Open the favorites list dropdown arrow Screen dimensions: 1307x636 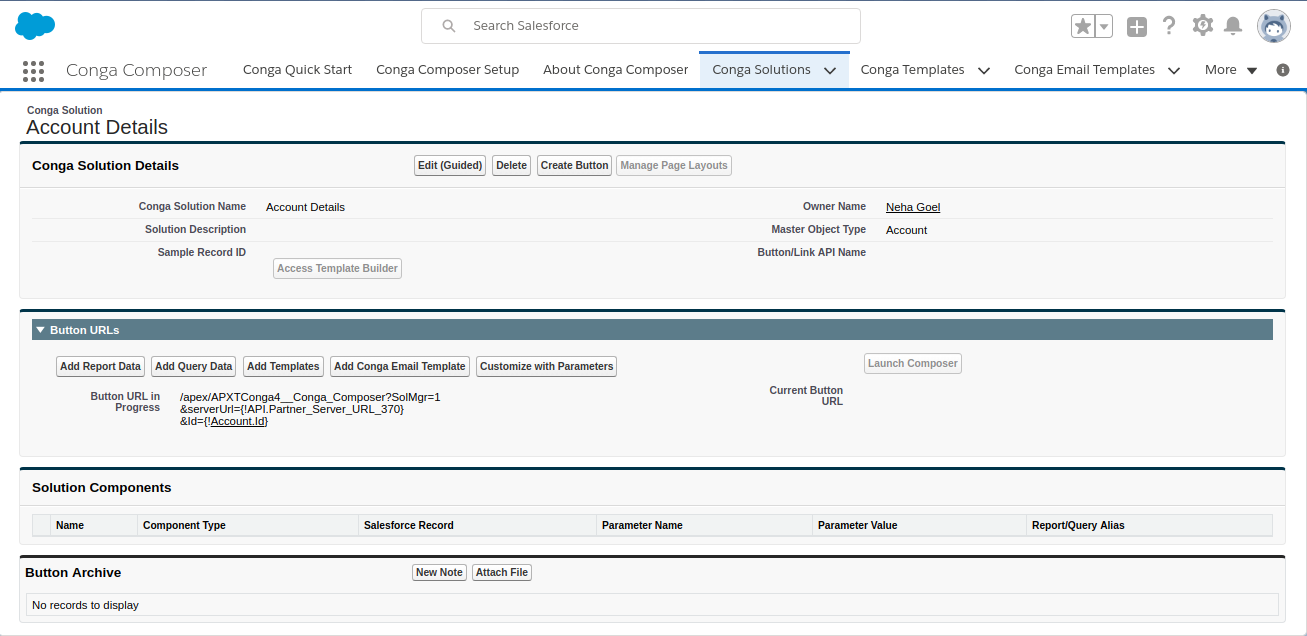tap(1104, 27)
